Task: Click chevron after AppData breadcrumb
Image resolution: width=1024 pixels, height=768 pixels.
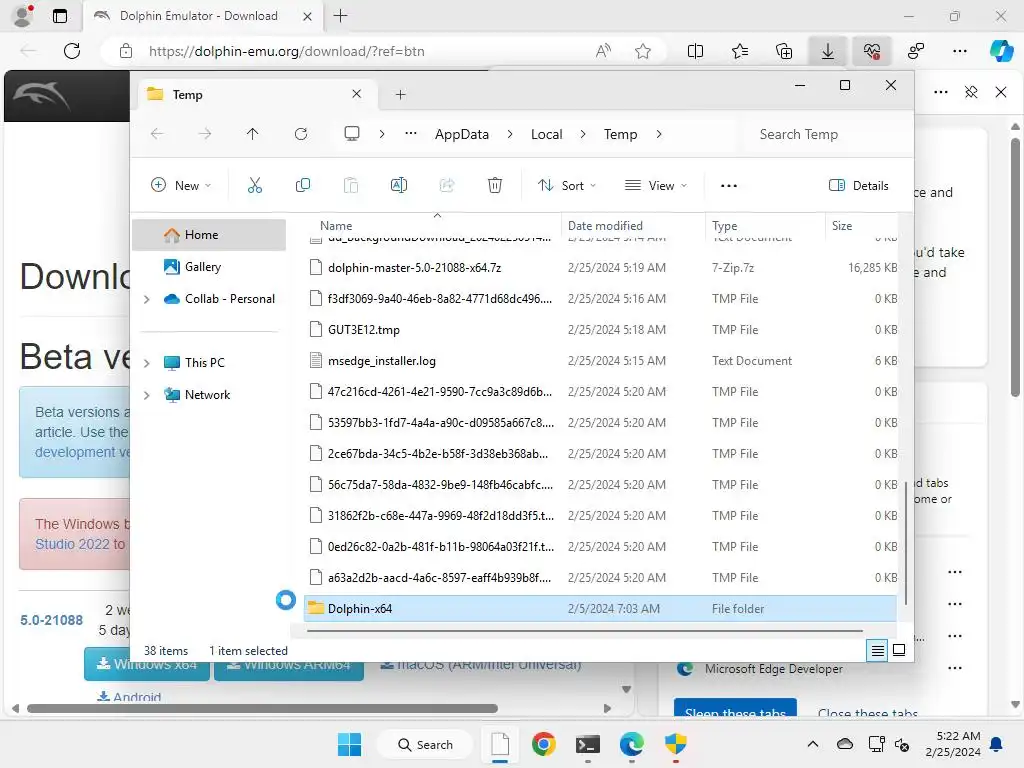Action: click(510, 134)
